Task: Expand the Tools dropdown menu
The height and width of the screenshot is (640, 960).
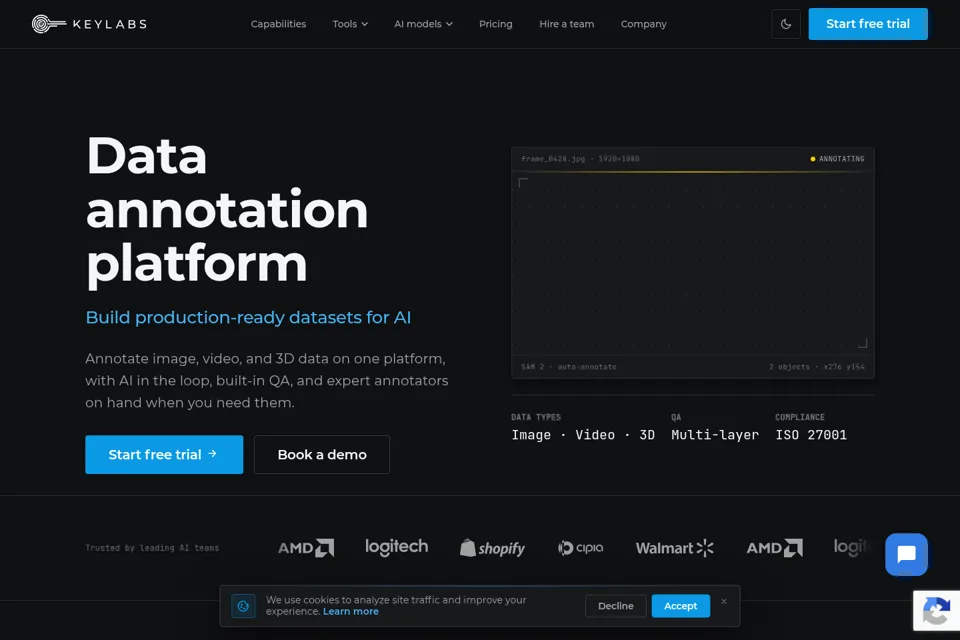Action: 350,24
